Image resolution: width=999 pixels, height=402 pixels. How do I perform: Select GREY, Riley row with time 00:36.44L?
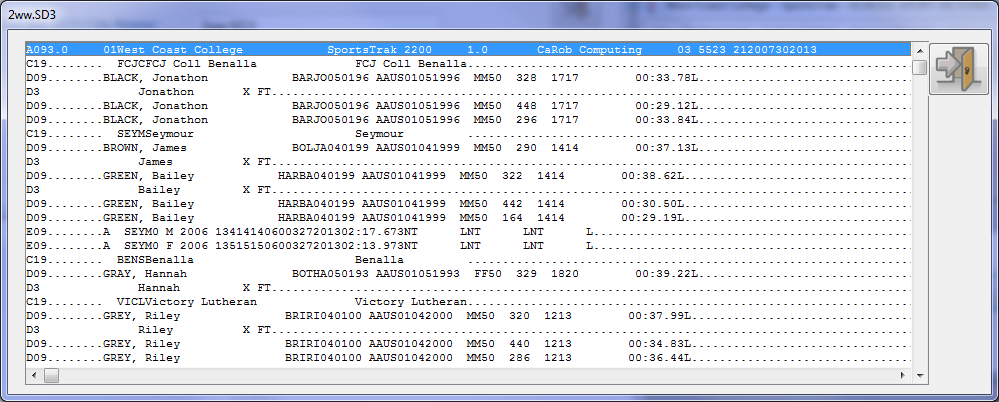(x=468, y=358)
